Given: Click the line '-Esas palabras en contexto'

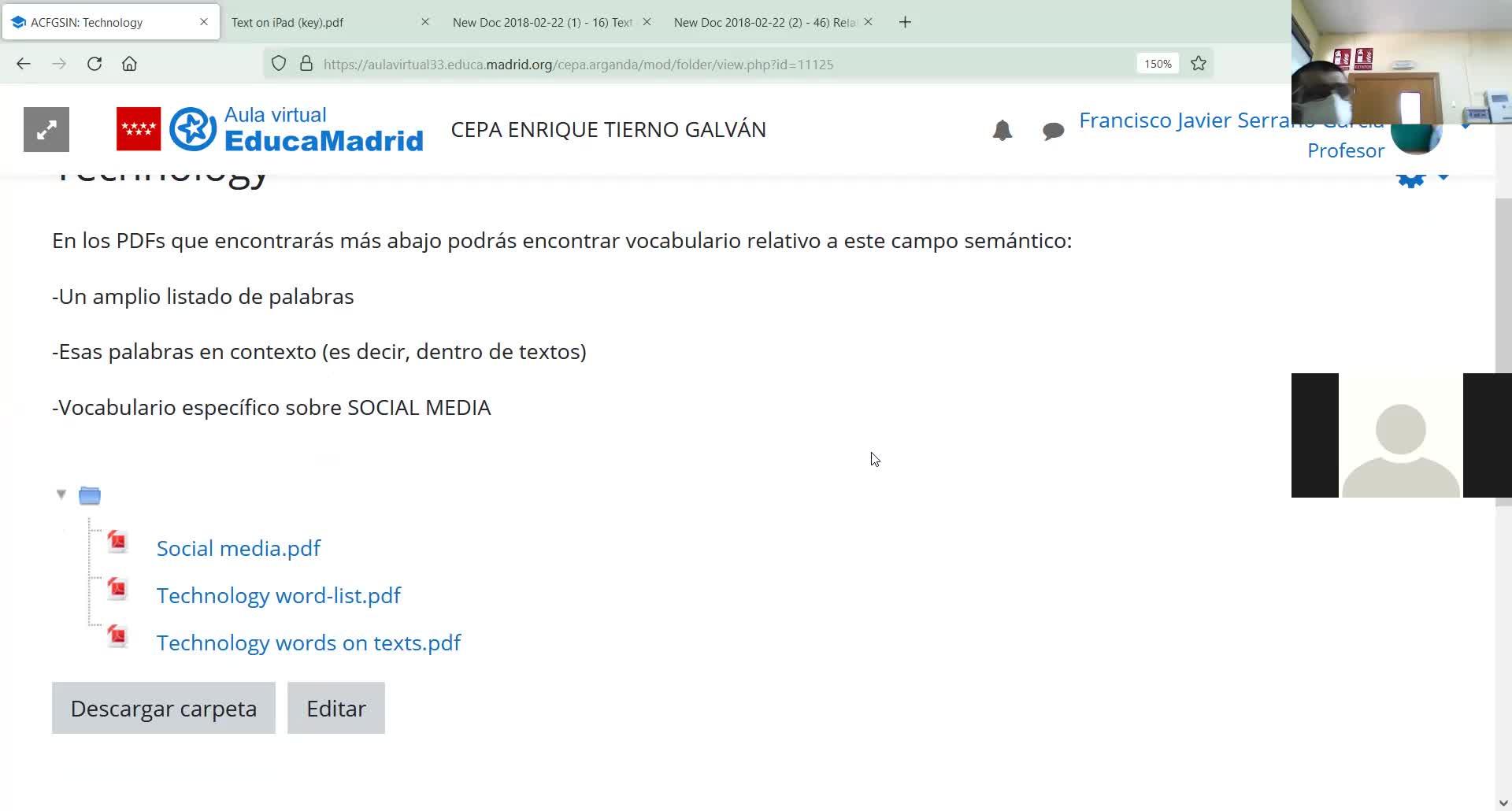Looking at the screenshot, I should coord(319,351).
